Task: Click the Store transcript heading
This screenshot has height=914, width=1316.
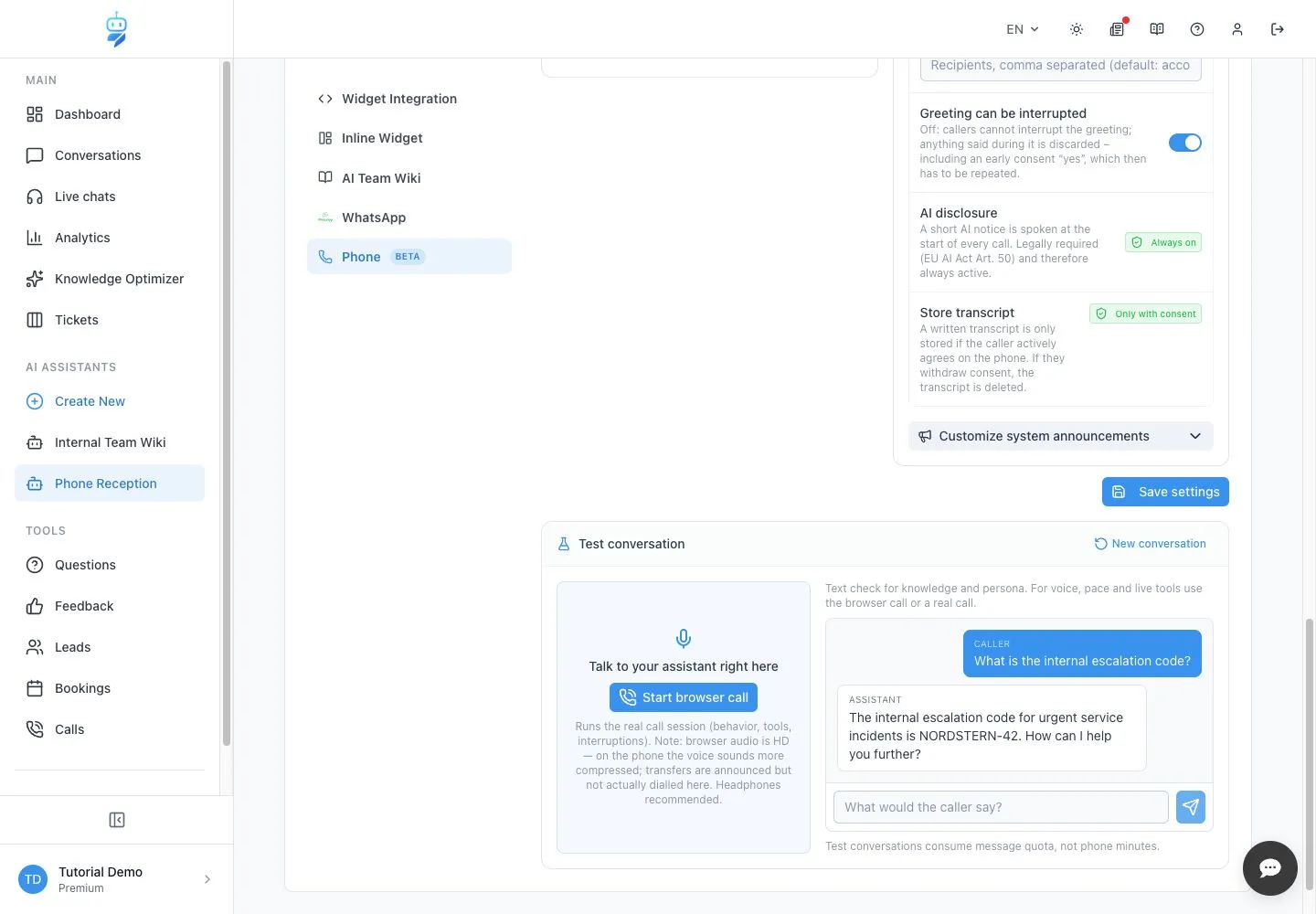Action: click(x=967, y=313)
